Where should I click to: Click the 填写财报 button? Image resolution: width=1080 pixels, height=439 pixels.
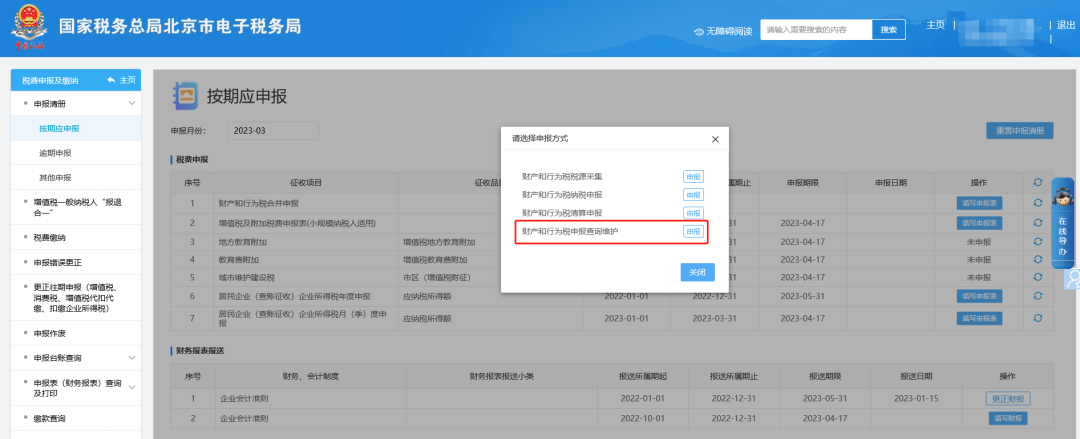(x=1008, y=418)
